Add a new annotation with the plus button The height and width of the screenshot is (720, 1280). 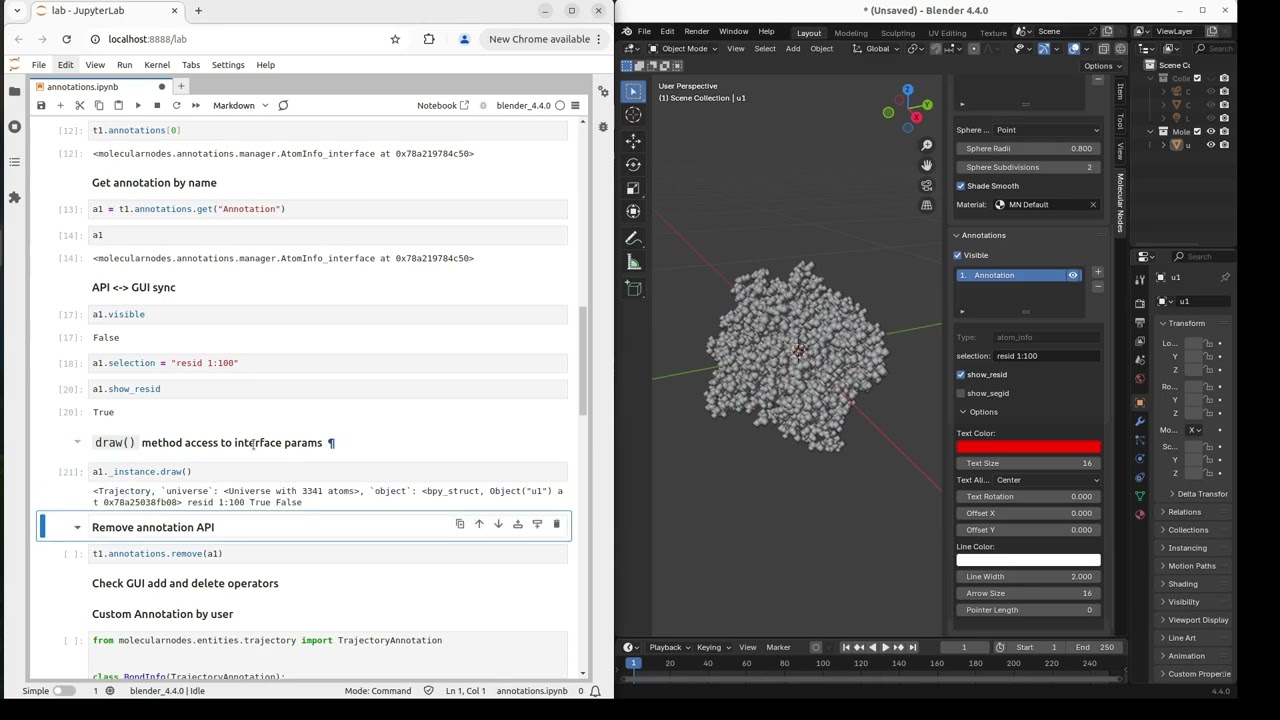point(1097,272)
